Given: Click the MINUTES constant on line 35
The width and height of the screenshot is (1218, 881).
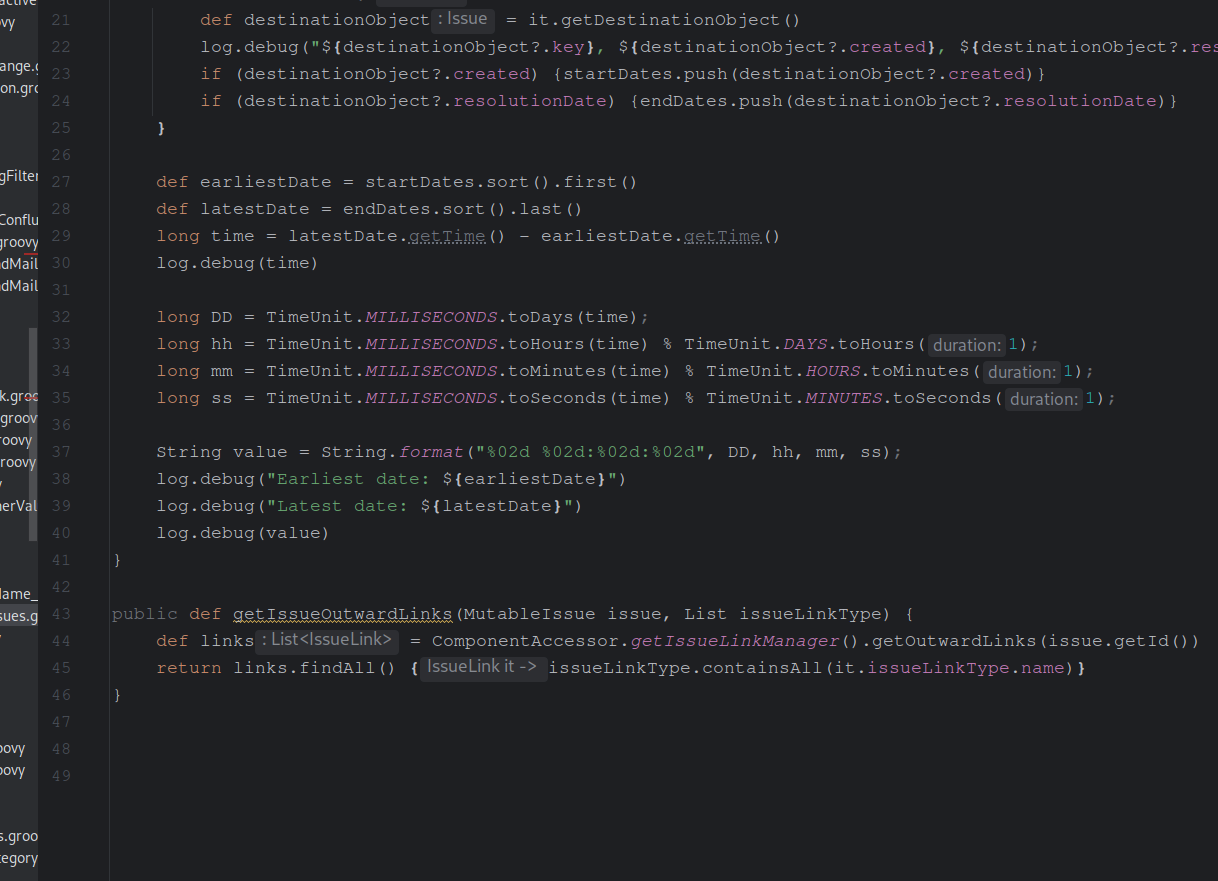Looking at the screenshot, I should (x=844, y=398).
